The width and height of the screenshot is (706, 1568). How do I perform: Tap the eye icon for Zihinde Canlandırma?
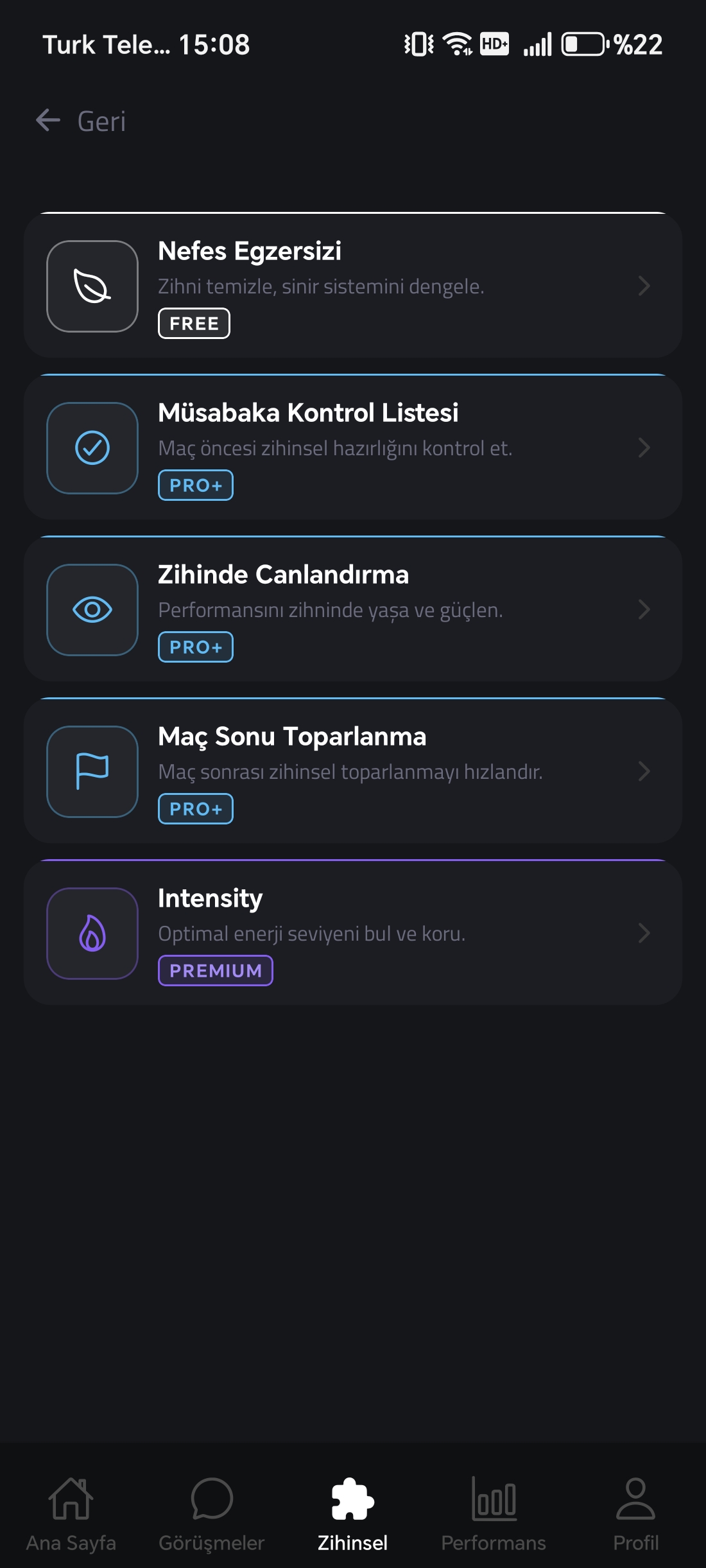92,610
